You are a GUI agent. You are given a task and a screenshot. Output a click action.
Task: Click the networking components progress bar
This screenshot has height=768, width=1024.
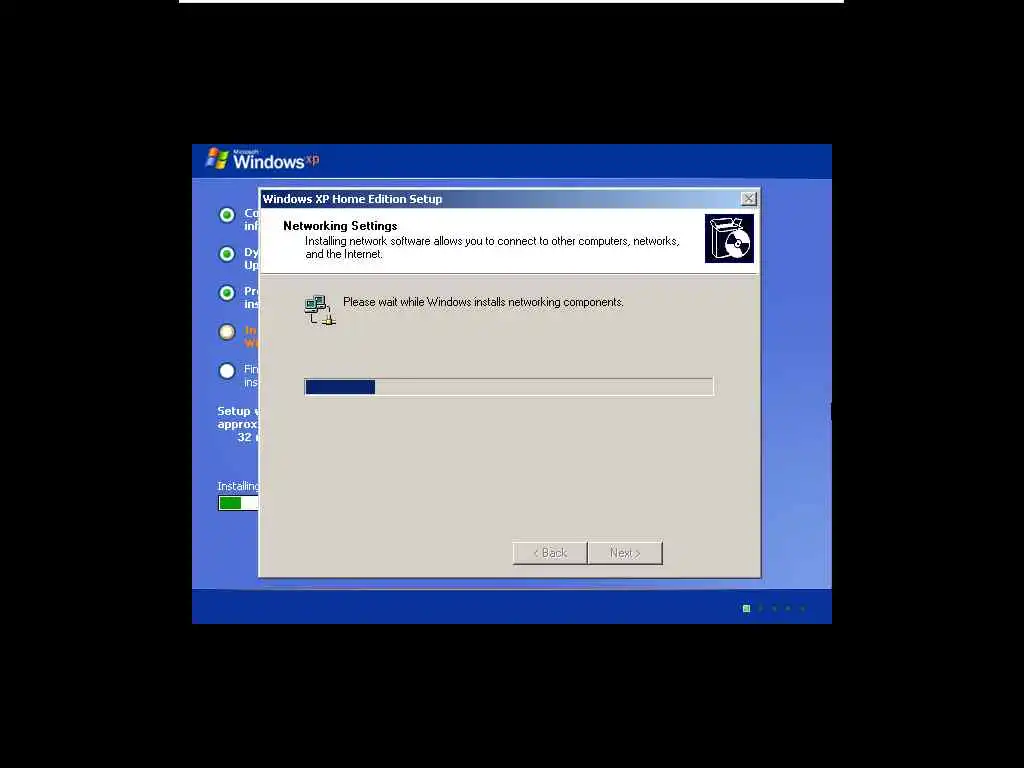(x=509, y=387)
